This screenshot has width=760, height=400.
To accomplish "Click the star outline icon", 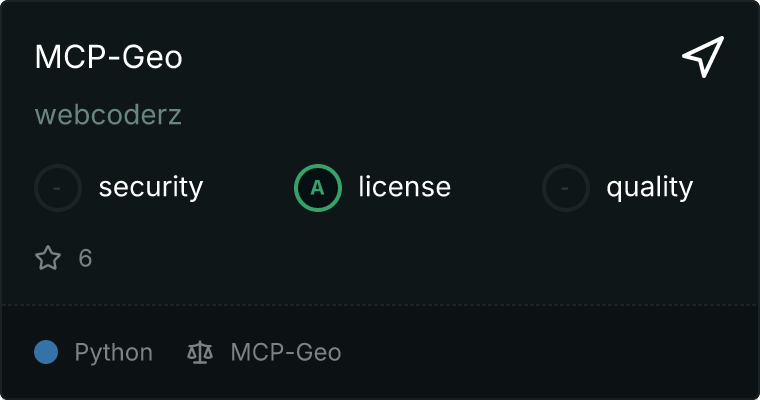I will [47, 259].
